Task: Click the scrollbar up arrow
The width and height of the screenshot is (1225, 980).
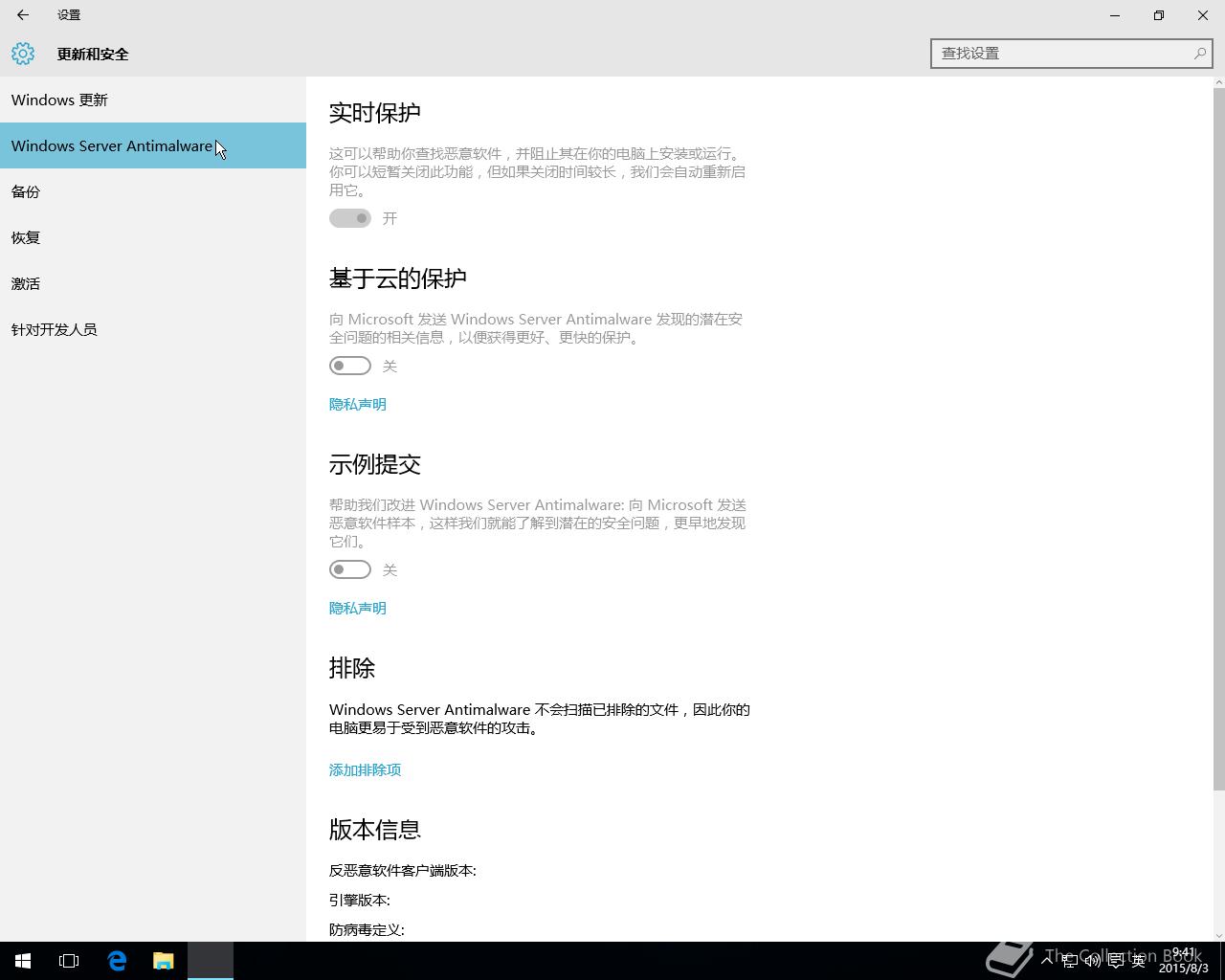Action: (1218, 83)
